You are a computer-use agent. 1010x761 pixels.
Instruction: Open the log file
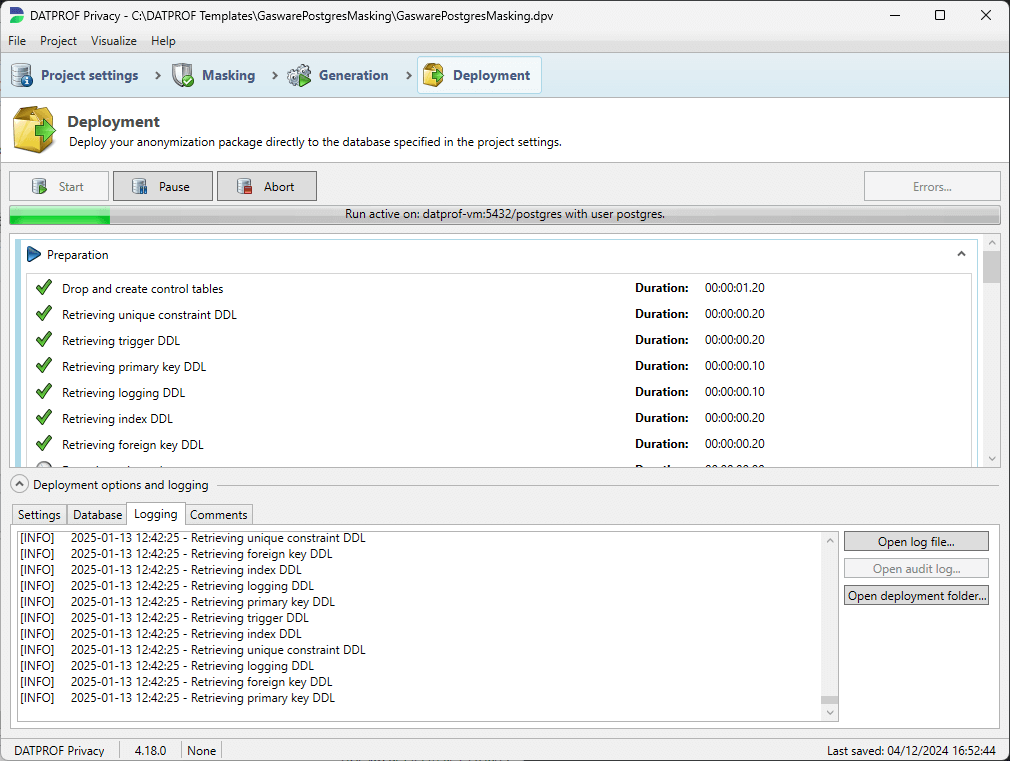[915, 541]
